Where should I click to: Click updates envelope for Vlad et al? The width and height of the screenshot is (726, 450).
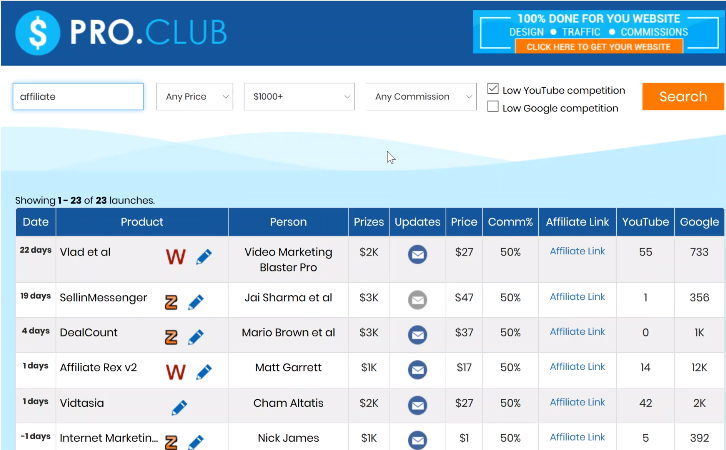[418, 254]
